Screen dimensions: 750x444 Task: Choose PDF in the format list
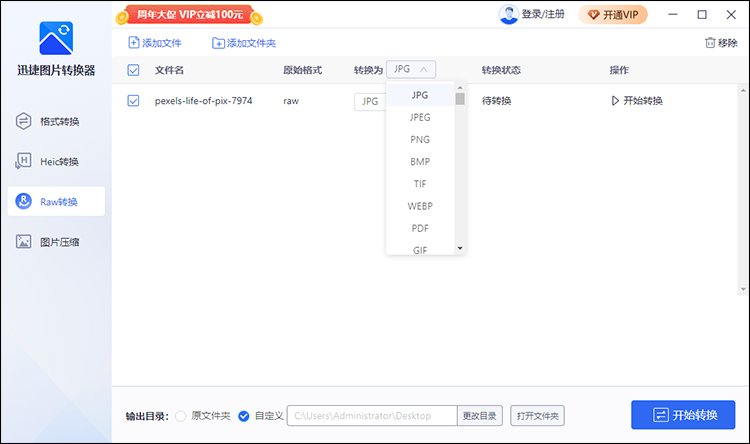point(420,228)
